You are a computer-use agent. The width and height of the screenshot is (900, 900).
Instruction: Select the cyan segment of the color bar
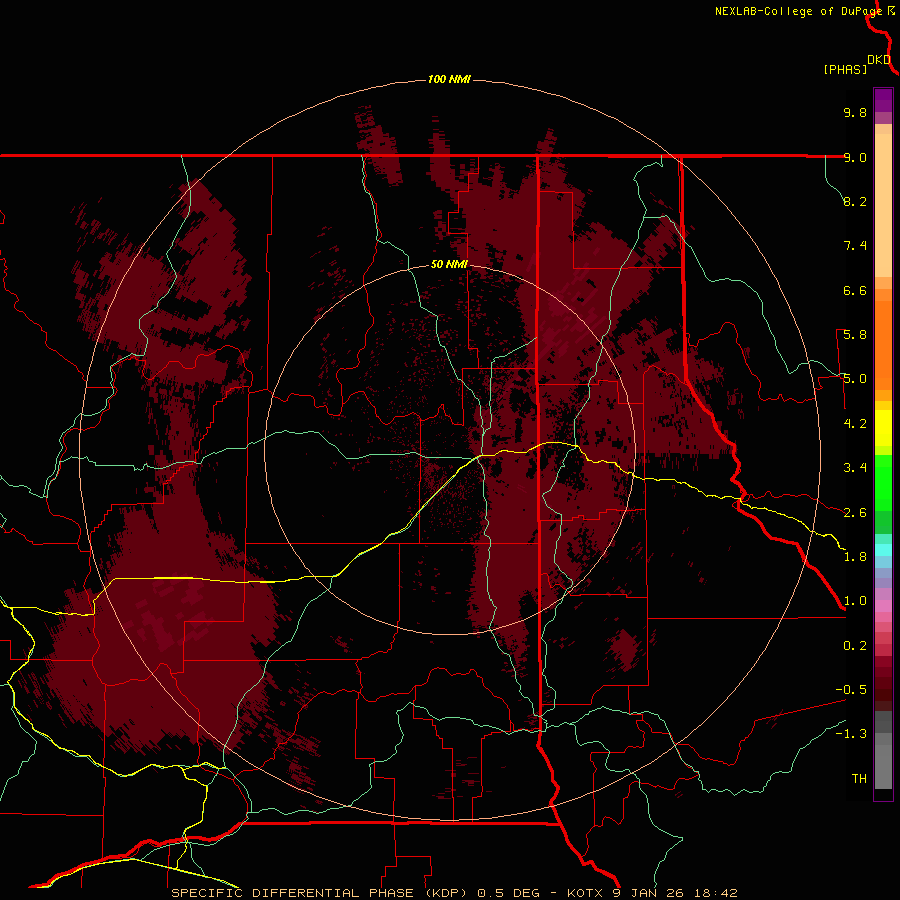click(x=883, y=550)
